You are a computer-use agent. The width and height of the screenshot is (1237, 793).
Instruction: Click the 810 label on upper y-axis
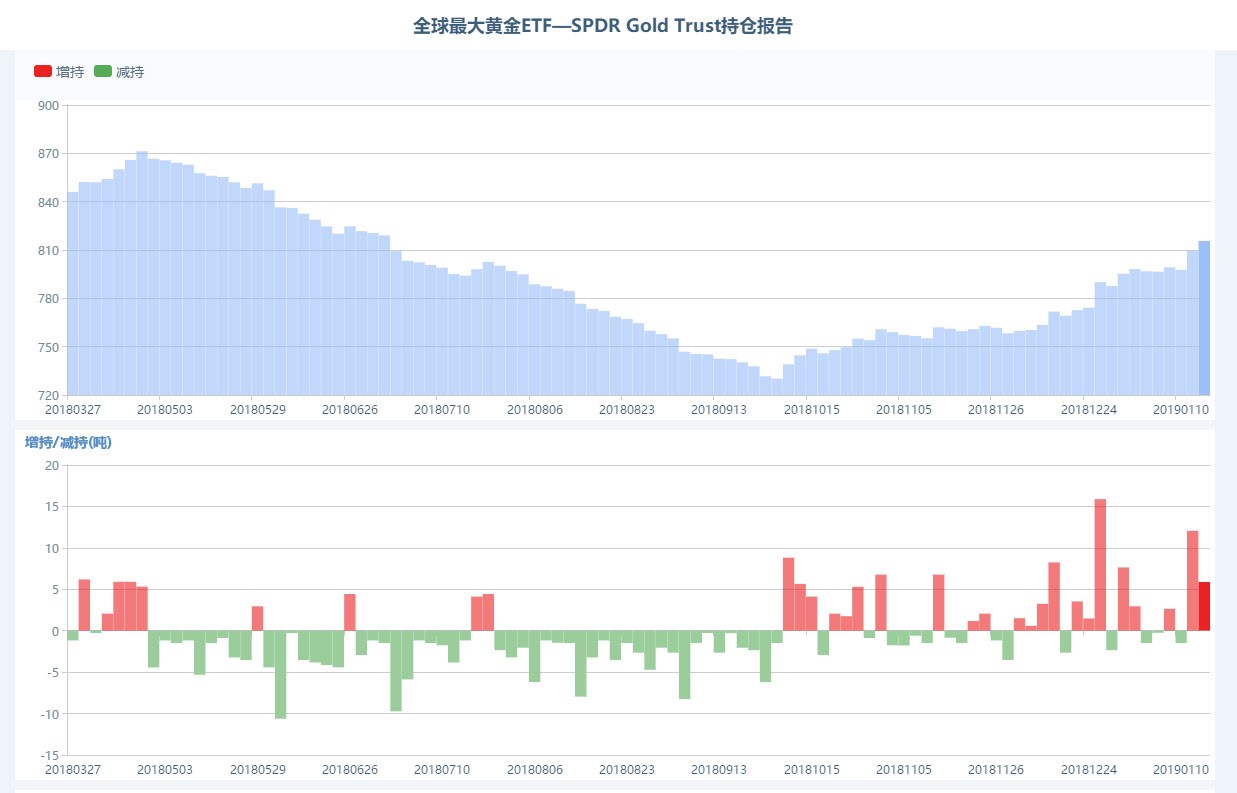(x=49, y=250)
